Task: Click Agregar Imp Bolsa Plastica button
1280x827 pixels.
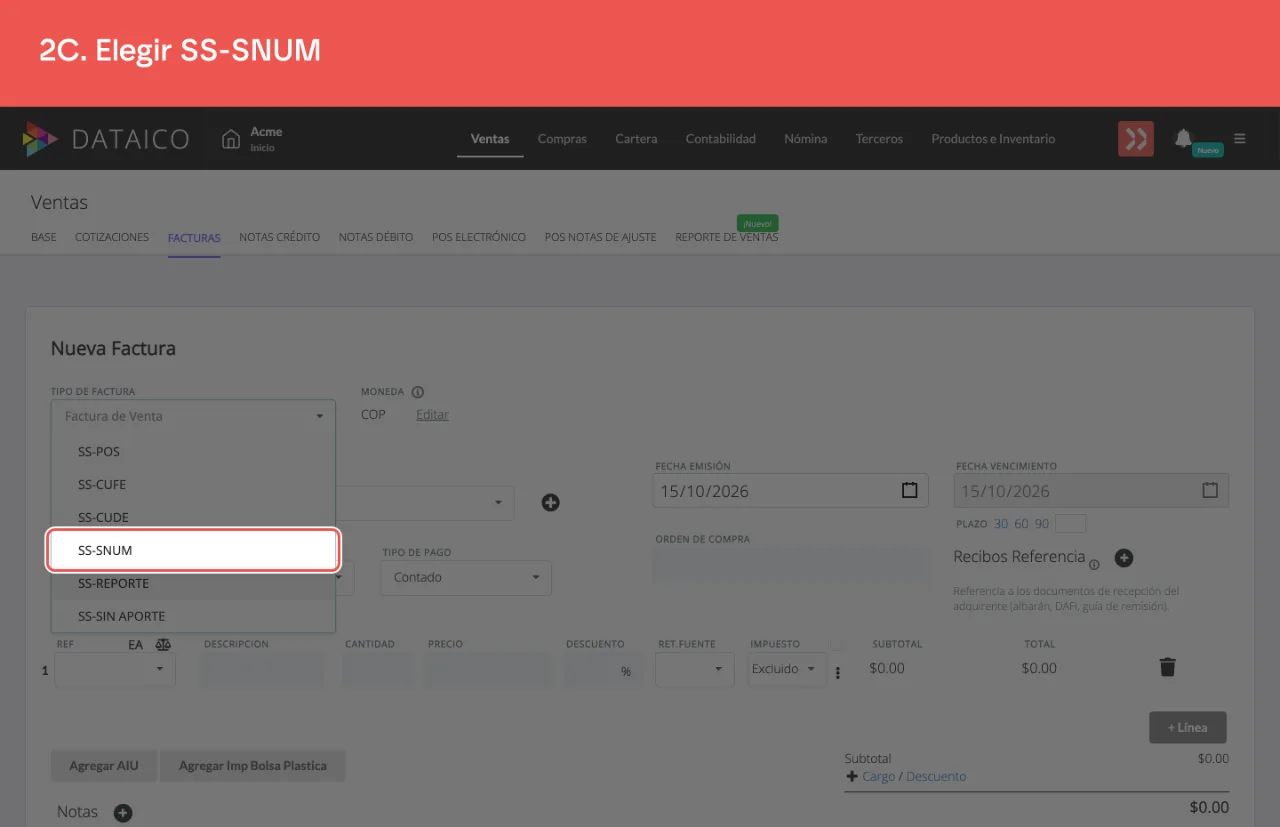Action: (x=253, y=765)
